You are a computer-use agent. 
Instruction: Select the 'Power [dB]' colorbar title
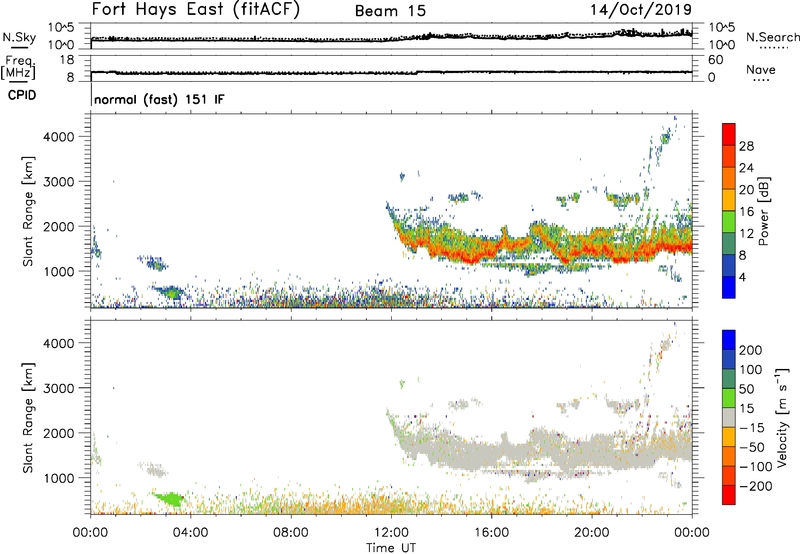click(x=764, y=211)
